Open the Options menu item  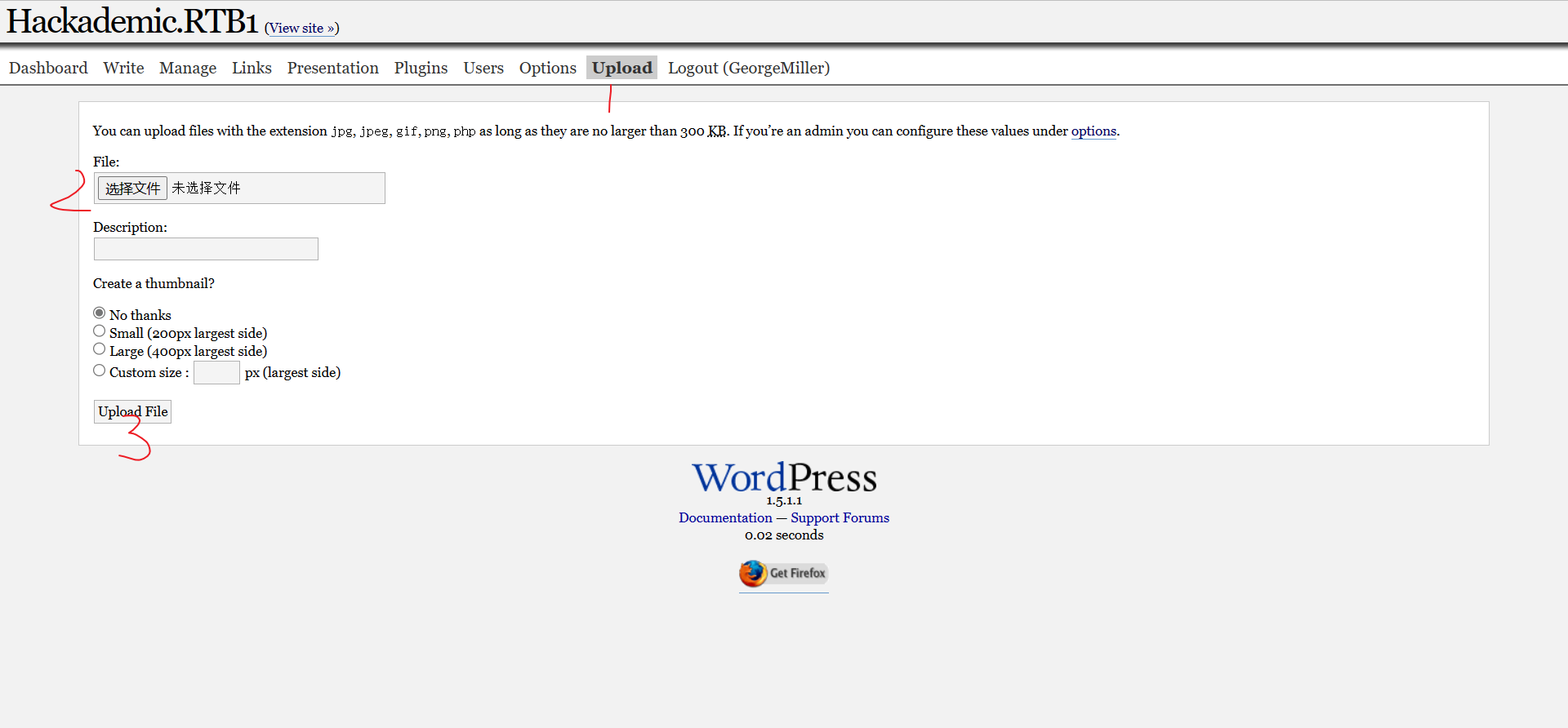click(x=547, y=68)
